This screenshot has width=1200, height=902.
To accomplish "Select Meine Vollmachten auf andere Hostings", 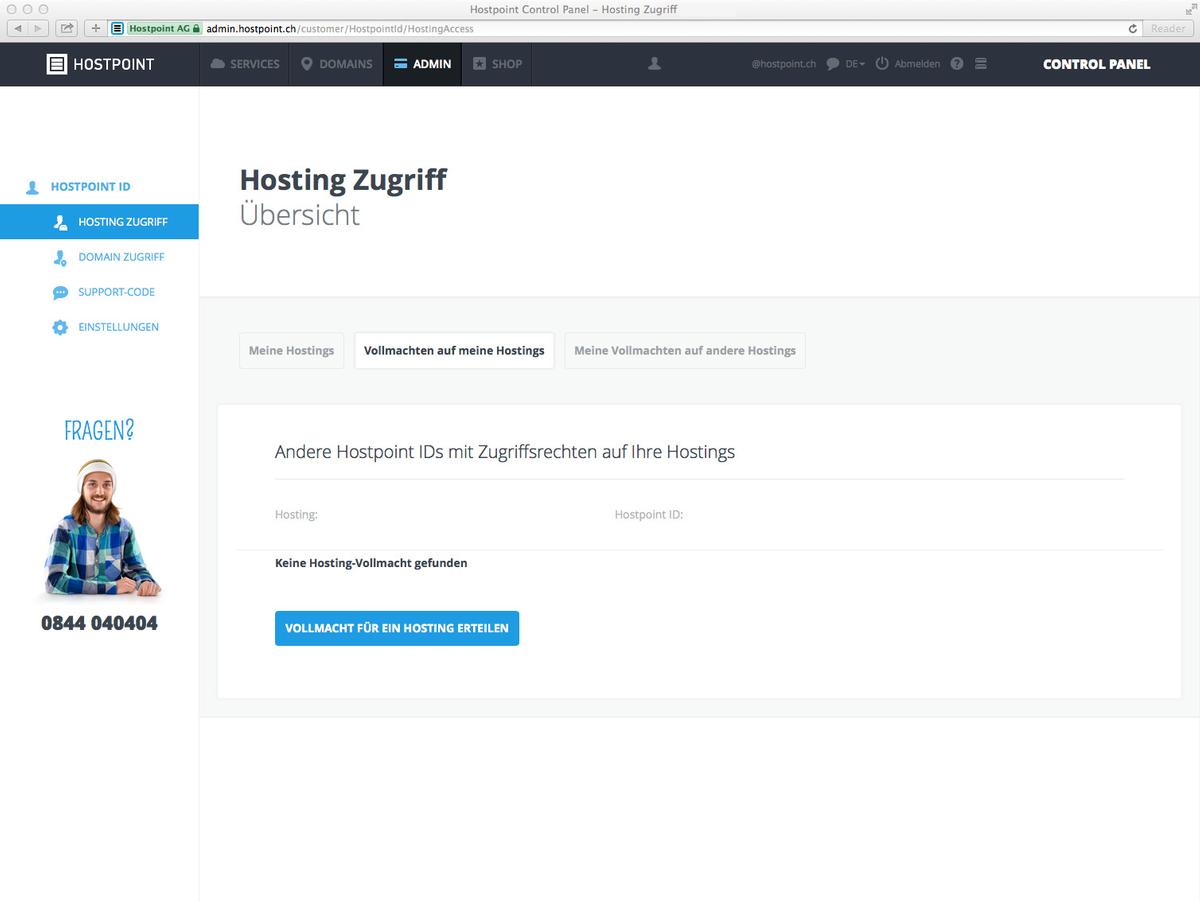I will click(684, 350).
